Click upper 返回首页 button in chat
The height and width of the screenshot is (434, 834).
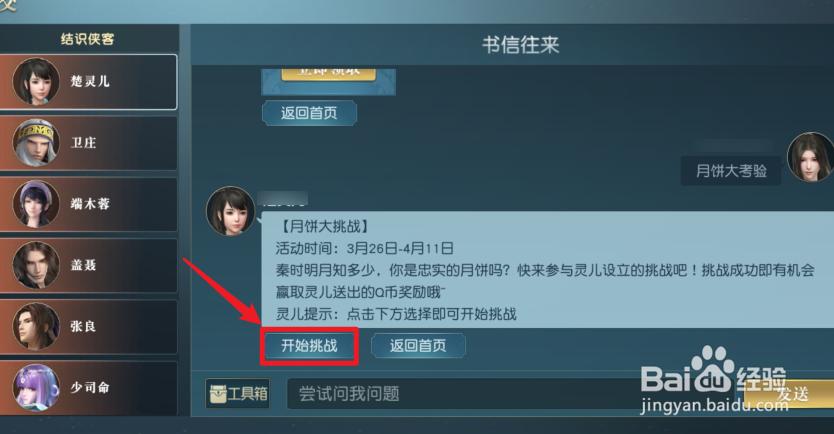coord(309,113)
